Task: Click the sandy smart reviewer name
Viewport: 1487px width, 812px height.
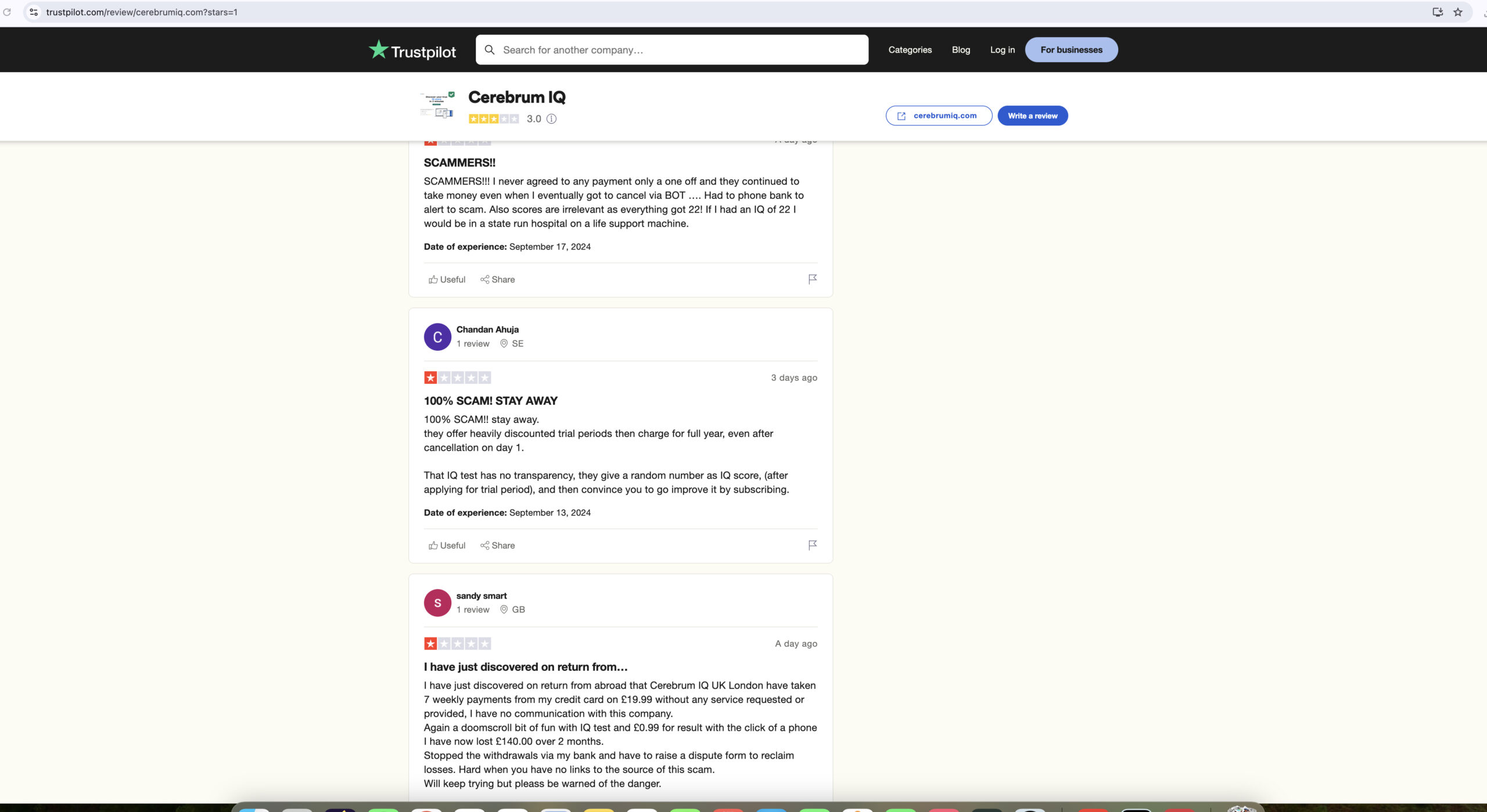Action: pos(482,596)
